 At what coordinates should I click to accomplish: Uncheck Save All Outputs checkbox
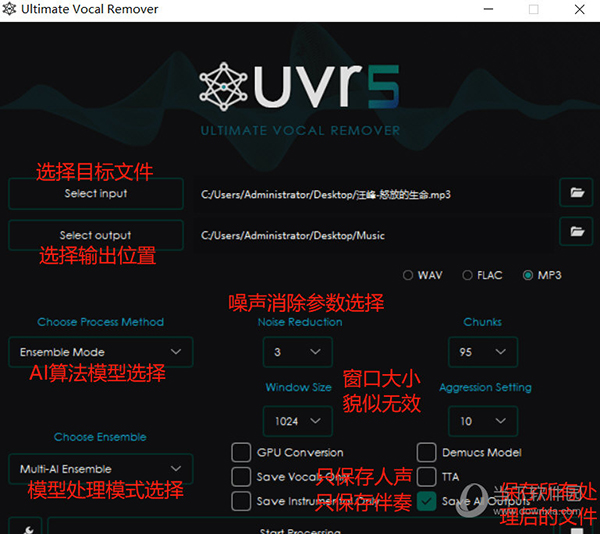click(x=426, y=501)
